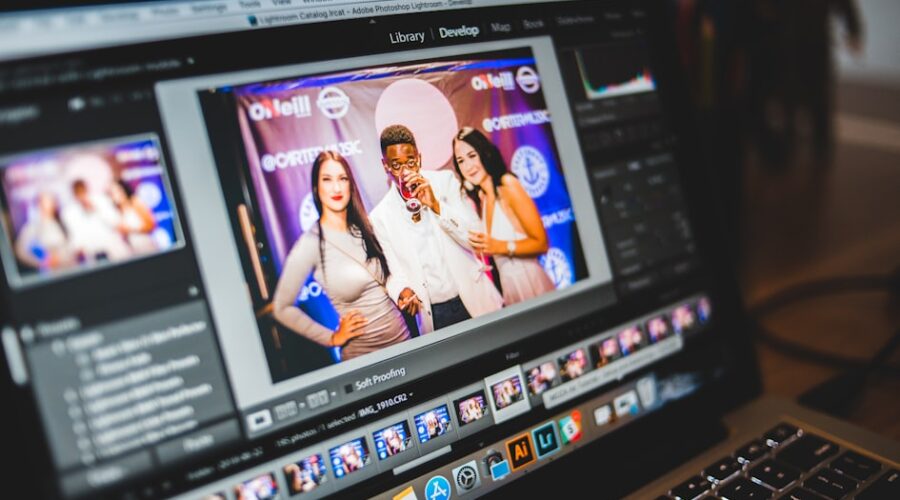Collapse the Presets panel triangle
Viewport: 900px width, 500px height.
26,334
